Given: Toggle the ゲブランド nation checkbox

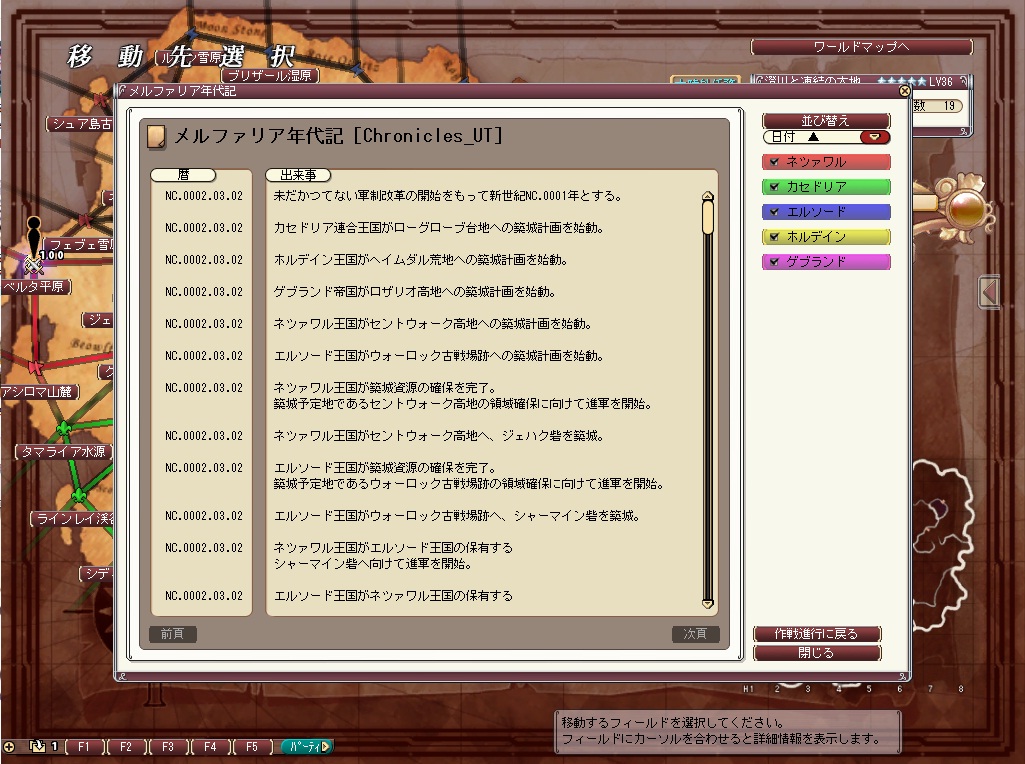Looking at the screenshot, I should 775,261.
